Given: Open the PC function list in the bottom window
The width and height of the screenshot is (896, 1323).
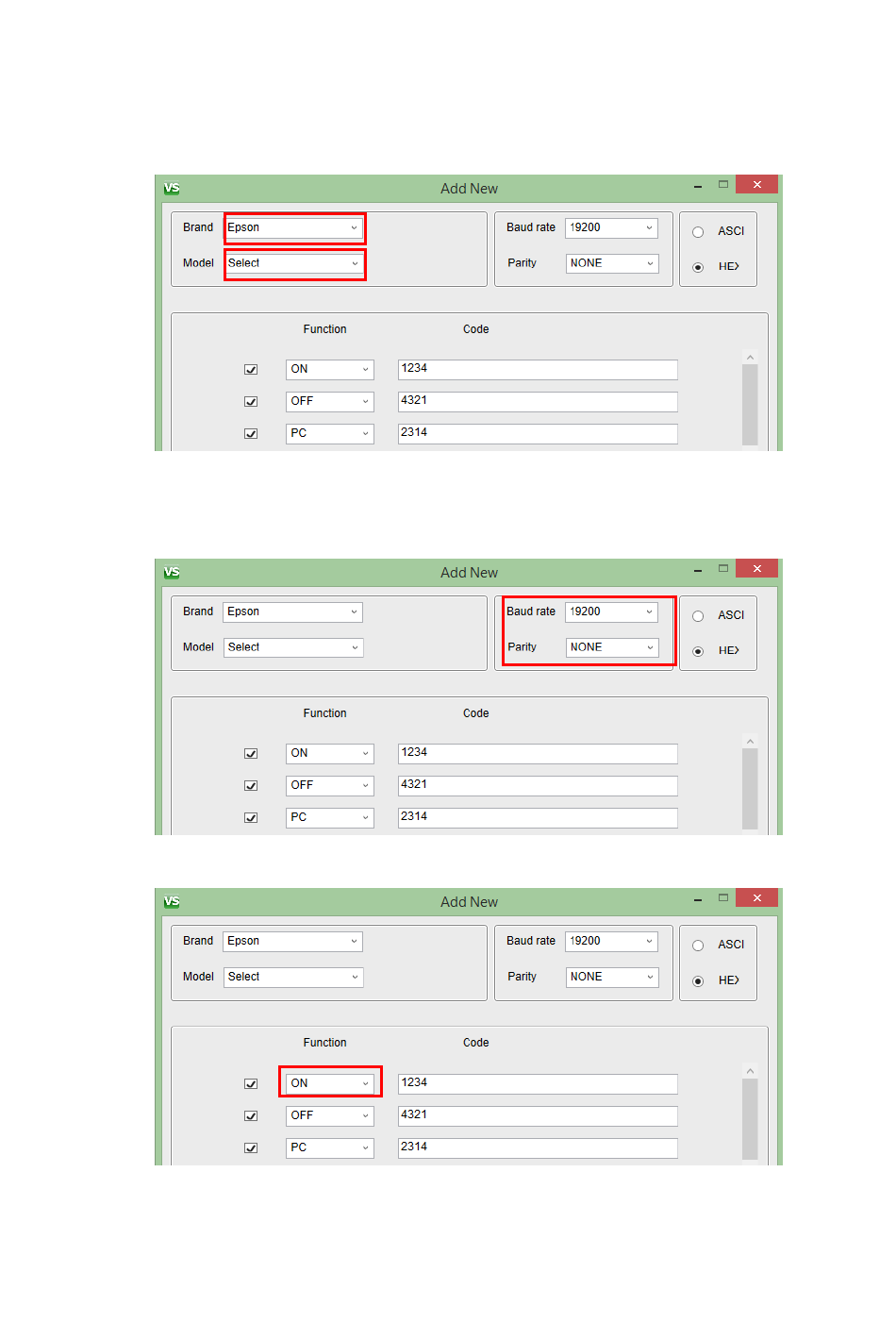Looking at the screenshot, I should point(330,1148).
